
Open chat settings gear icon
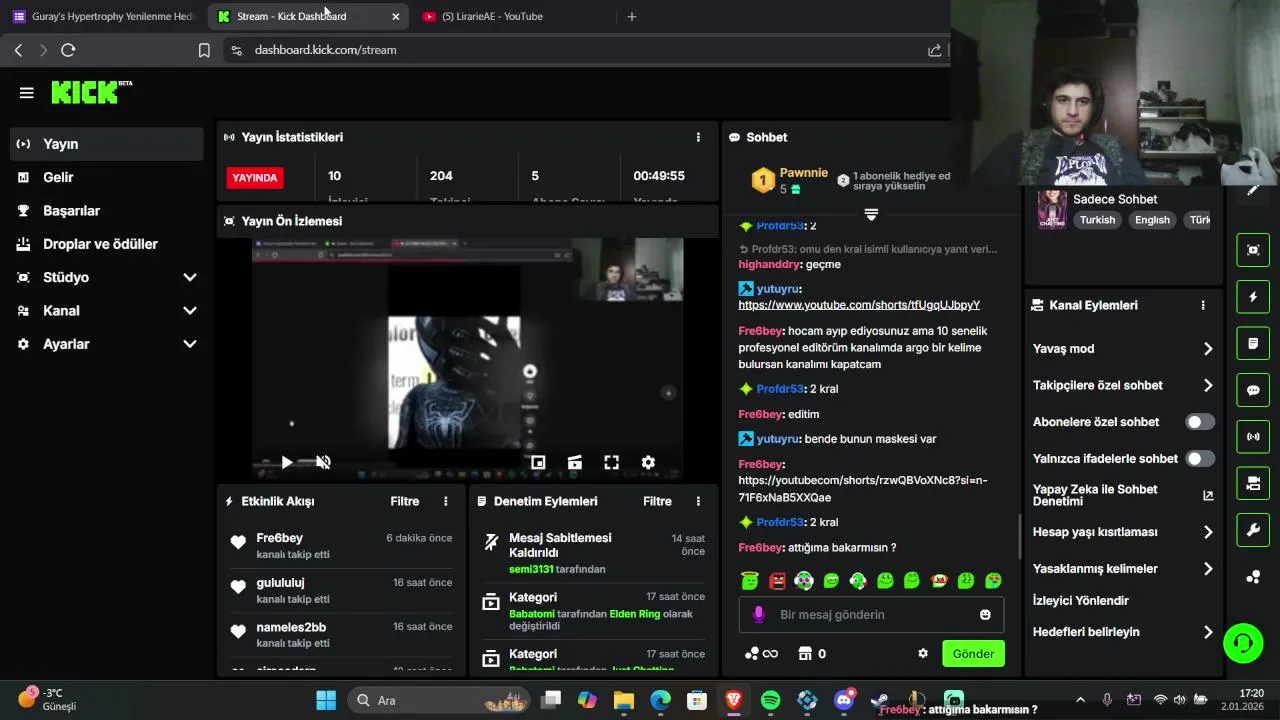click(923, 654)
